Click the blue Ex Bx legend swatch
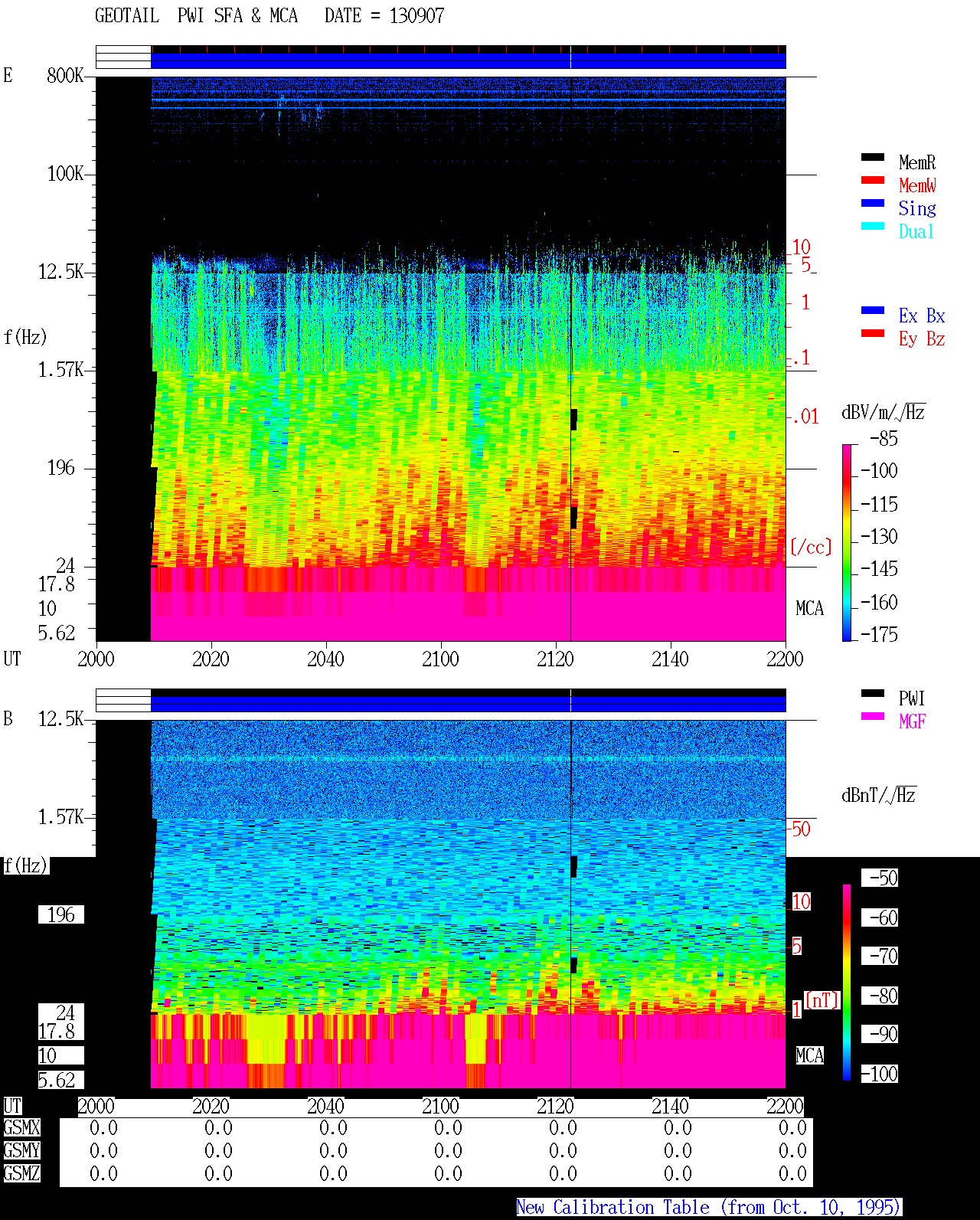Screen dimensions: 980x1220 873,310
